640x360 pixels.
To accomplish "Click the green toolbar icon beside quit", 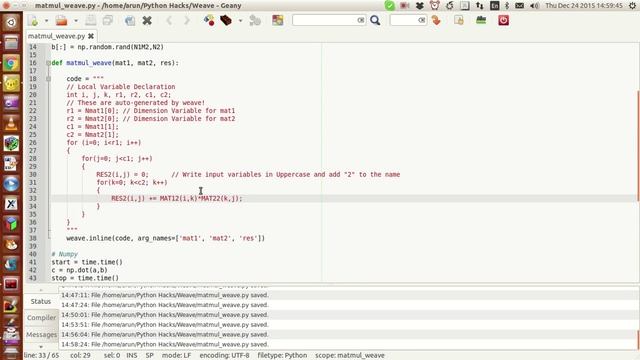I will click(x=481, y=20).
